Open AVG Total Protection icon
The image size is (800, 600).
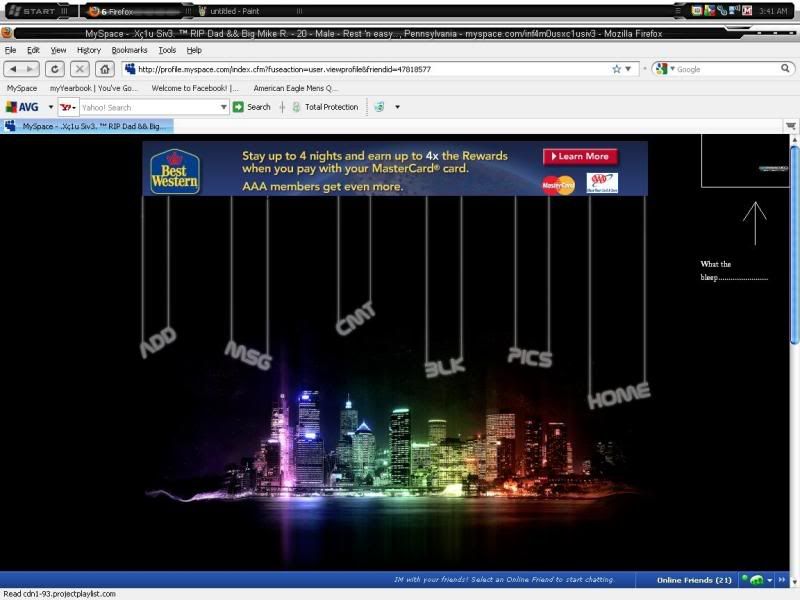click(x=296, y=107)
